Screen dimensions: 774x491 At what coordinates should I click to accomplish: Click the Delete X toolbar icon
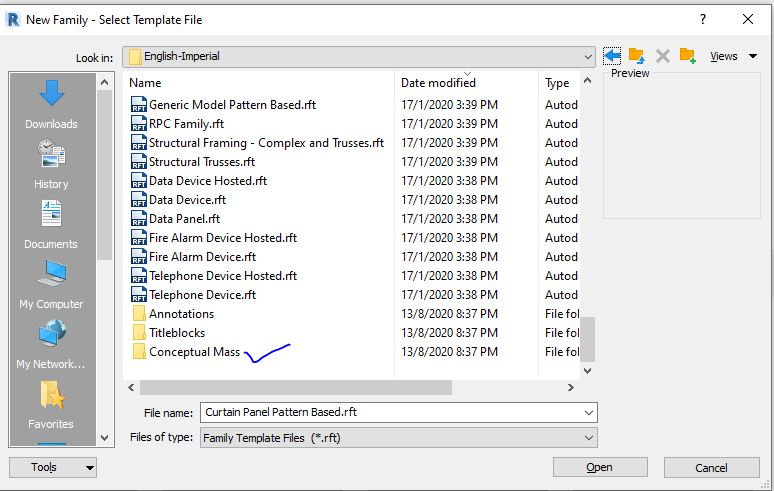pos(662,56)
